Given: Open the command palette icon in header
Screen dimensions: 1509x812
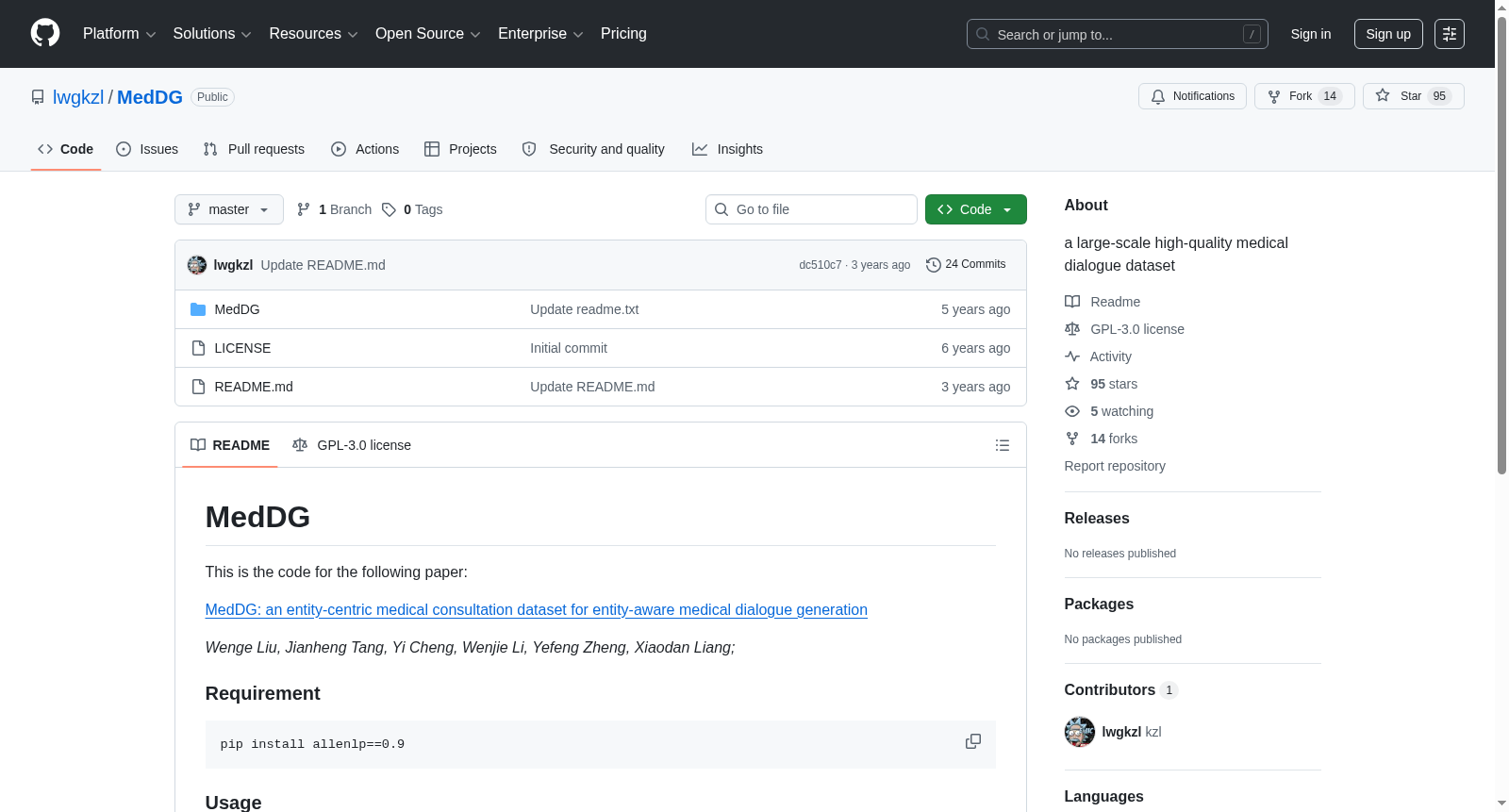Looking at the screenshot, I should pos(1450,34).
